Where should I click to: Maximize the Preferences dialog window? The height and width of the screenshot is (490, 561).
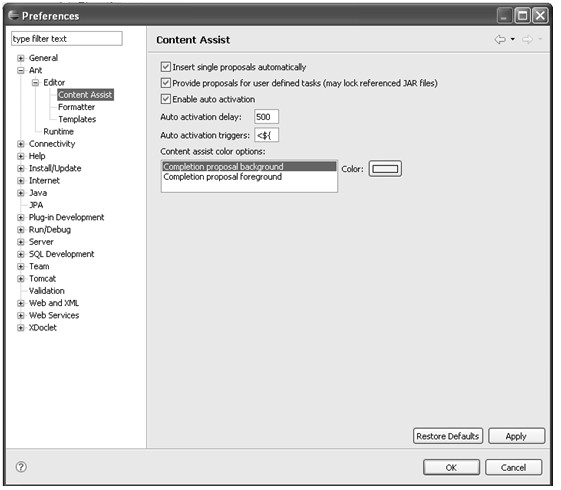click(523, 16)
